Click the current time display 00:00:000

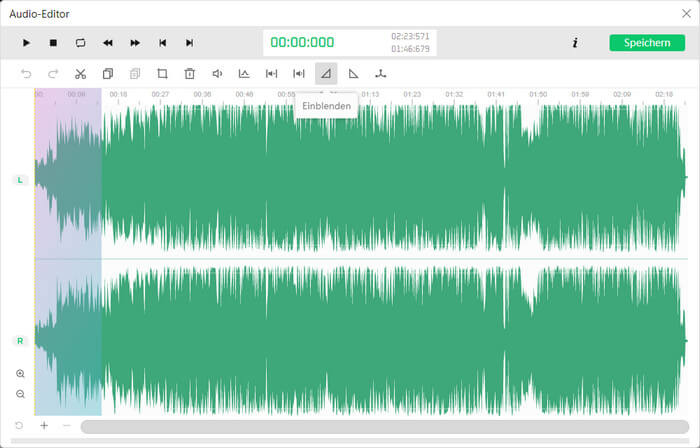(302, 42)
